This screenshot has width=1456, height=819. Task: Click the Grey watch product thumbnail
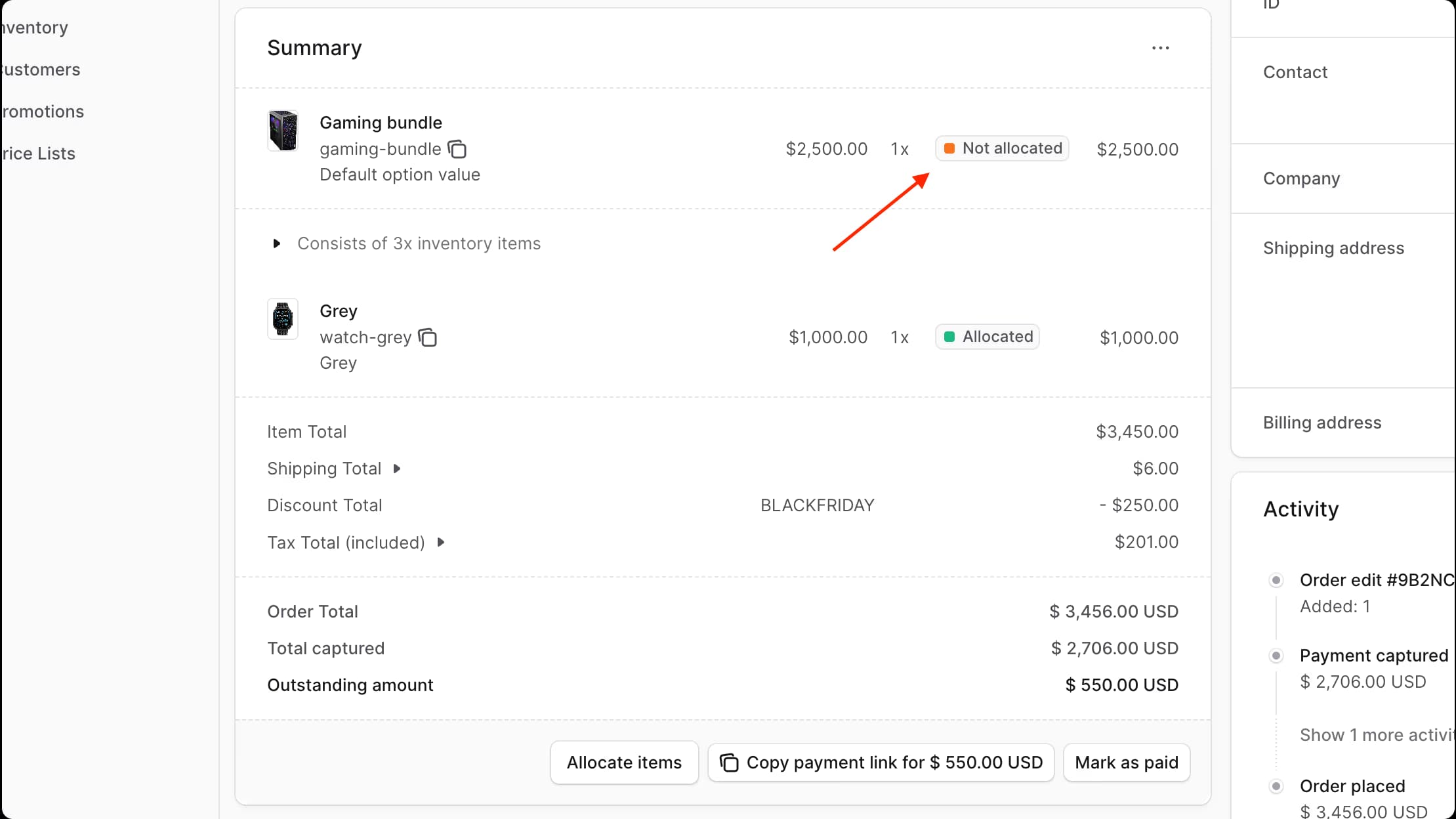(x=283, y=319)
